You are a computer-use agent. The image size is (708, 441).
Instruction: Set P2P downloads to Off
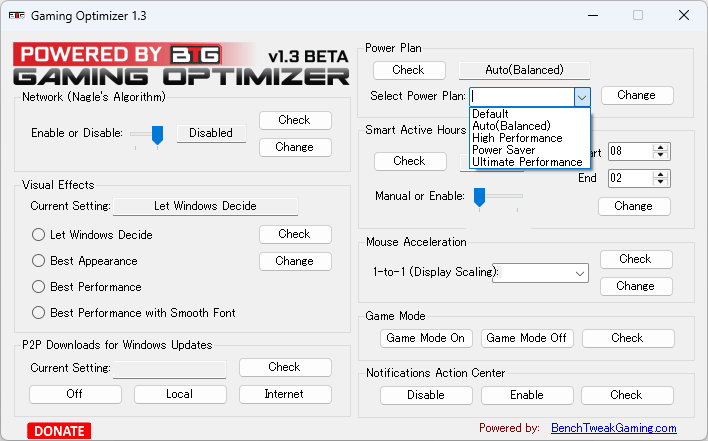coord(75,394)
